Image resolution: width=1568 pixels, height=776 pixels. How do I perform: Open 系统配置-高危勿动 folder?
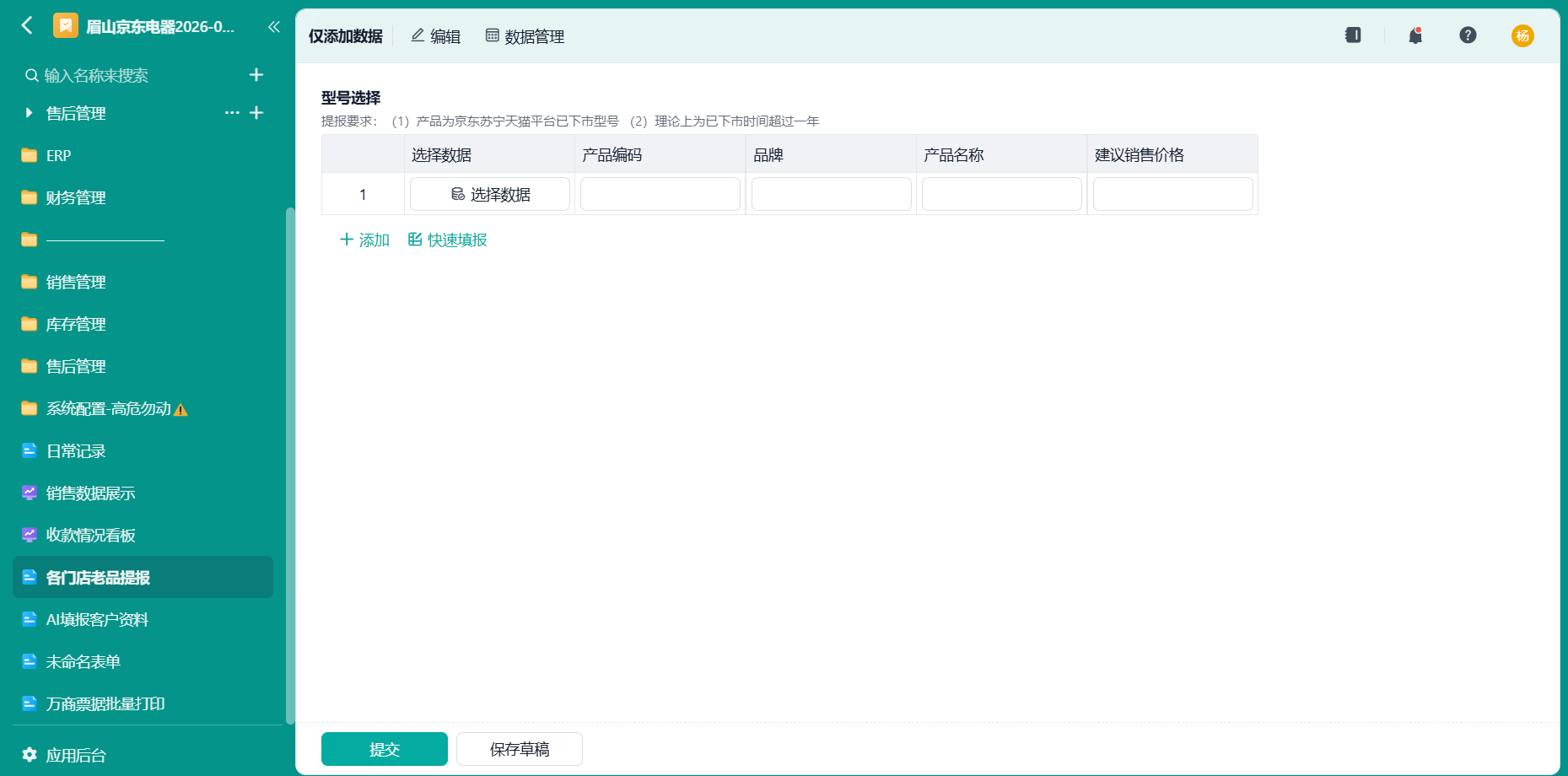(143, 408)
